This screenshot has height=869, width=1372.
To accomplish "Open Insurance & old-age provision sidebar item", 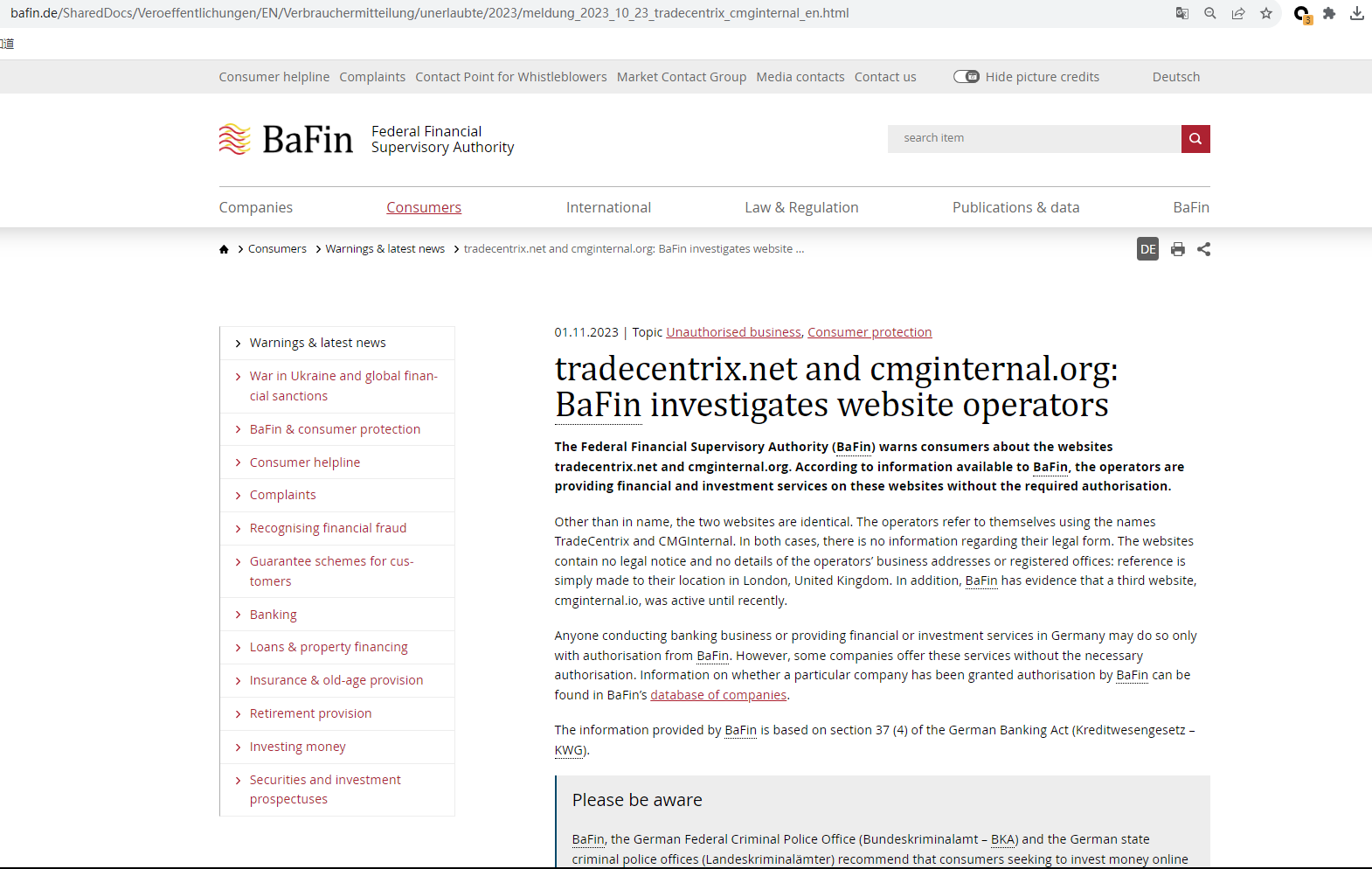I will coord(337,680).
